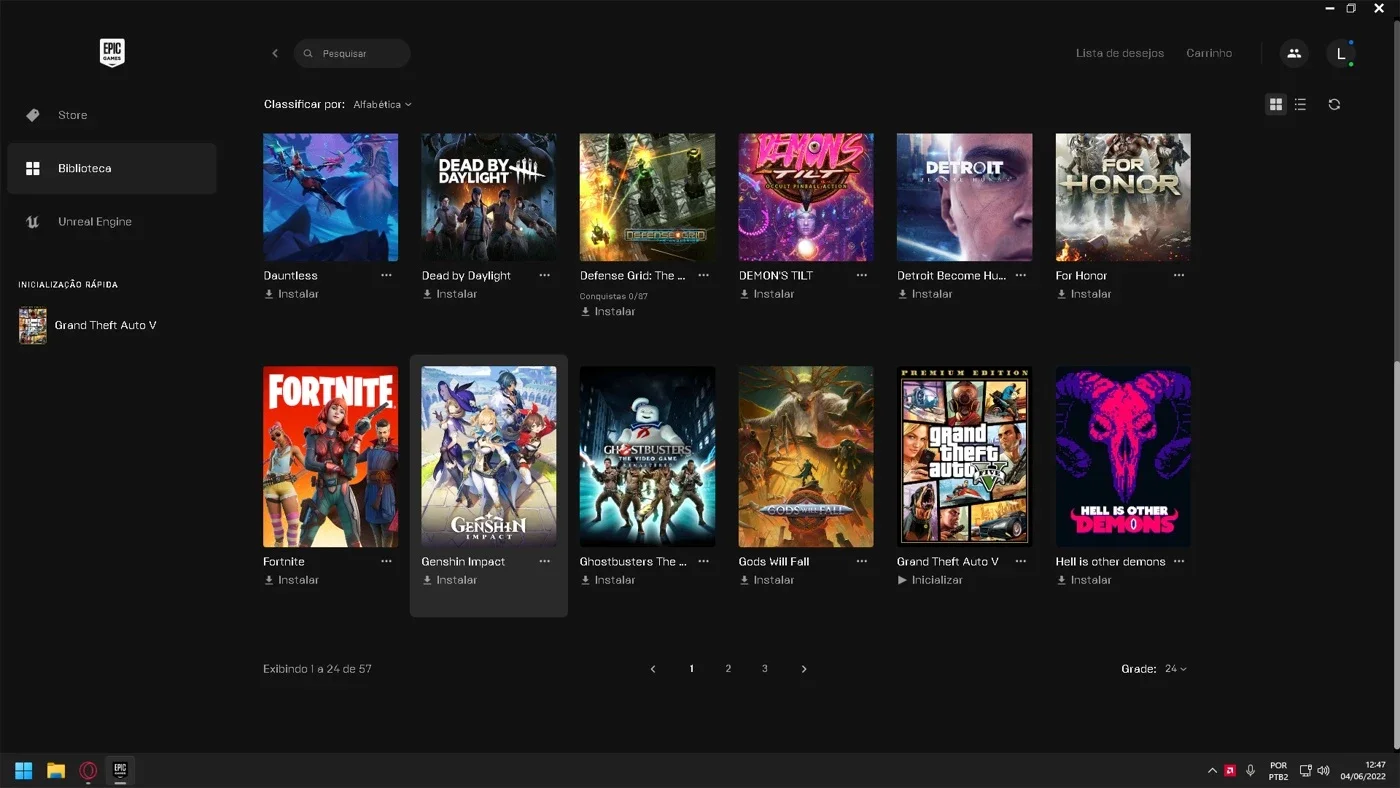Go to the next library page arrow

pos(804,669)
